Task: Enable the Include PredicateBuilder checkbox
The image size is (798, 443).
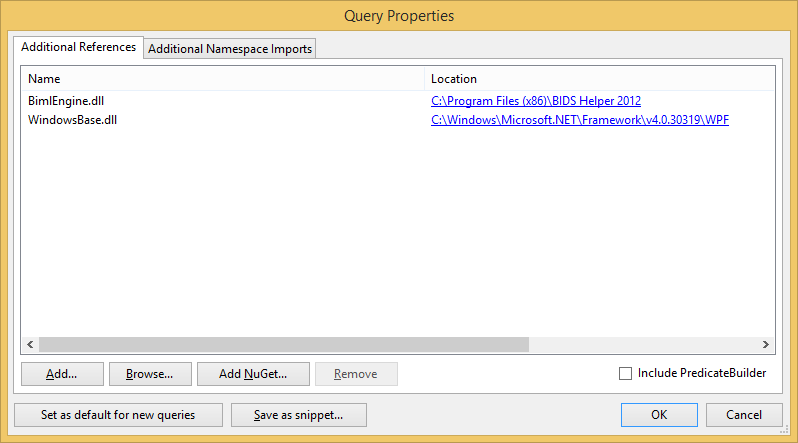Action: (x=626, y=374)
